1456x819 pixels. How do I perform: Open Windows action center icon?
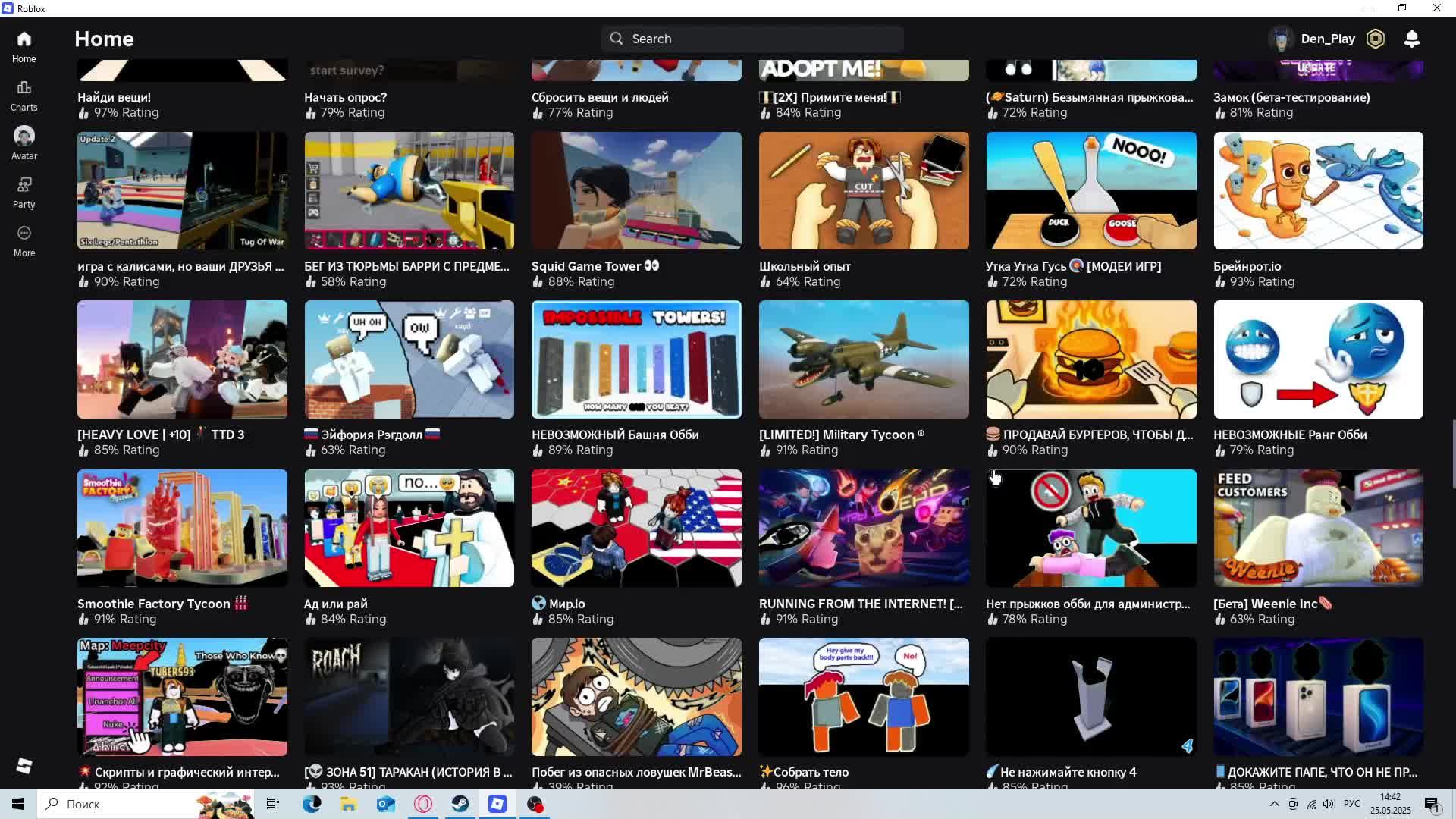[1432, 804]
